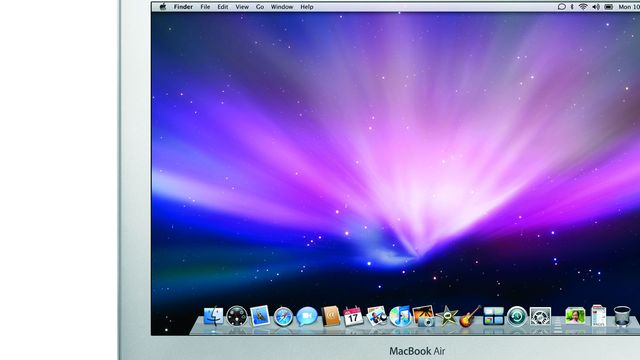
Task: Check the battery status icon
Action: 609,7
